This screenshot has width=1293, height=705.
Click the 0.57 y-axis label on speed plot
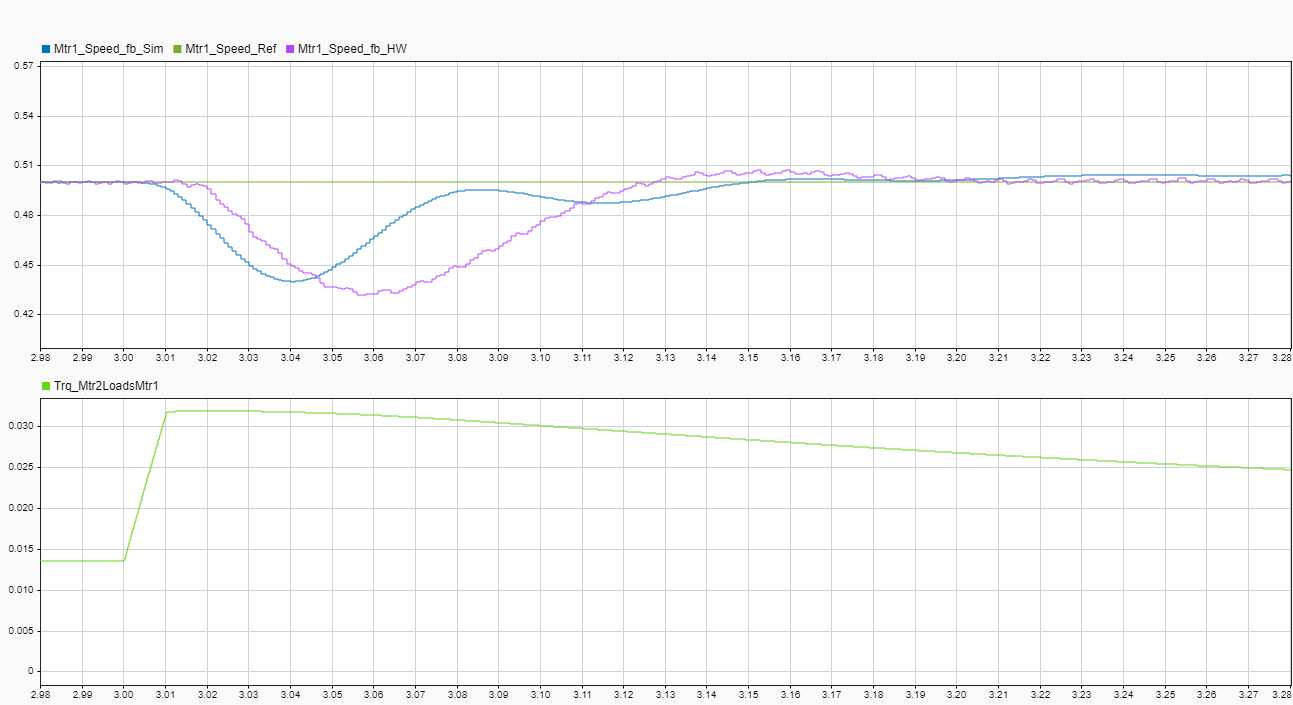(23, 66)
